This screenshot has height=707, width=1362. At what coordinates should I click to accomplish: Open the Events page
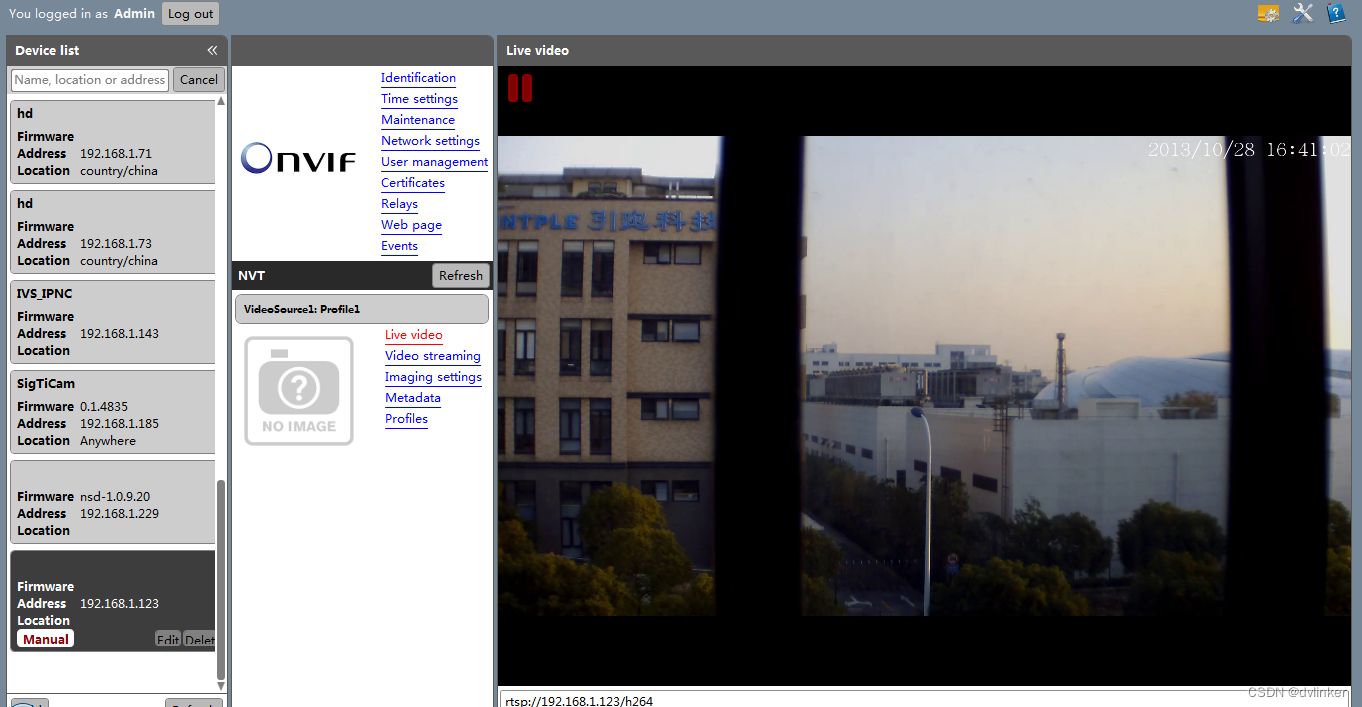(x=399, y=246)
